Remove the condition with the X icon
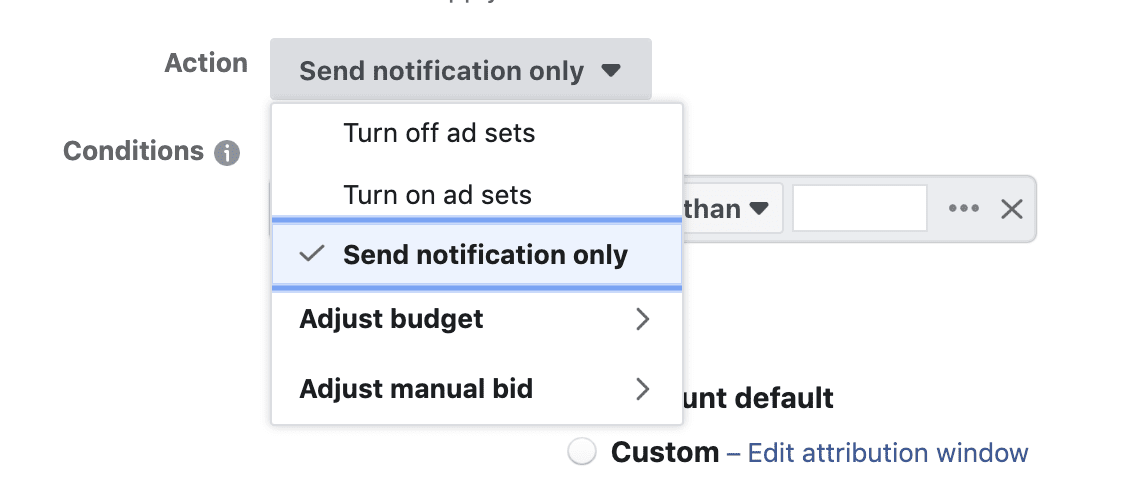 pyautogui.click(x=1012, y=210)
